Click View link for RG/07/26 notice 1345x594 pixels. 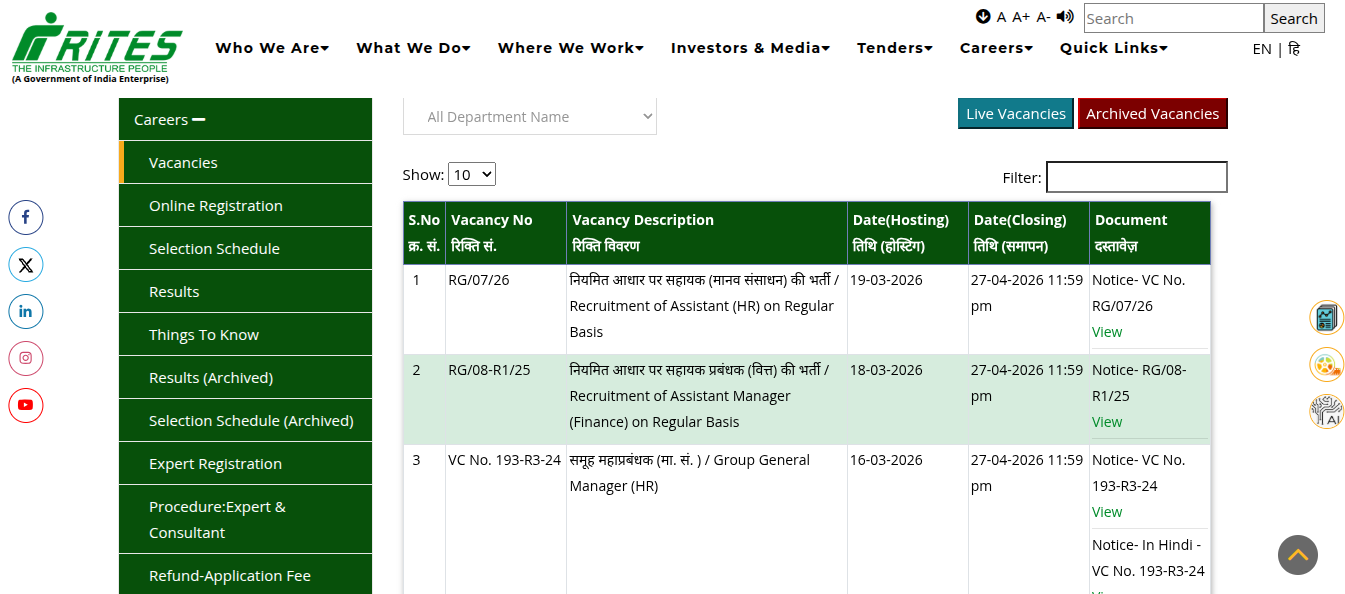[1106, 332]
